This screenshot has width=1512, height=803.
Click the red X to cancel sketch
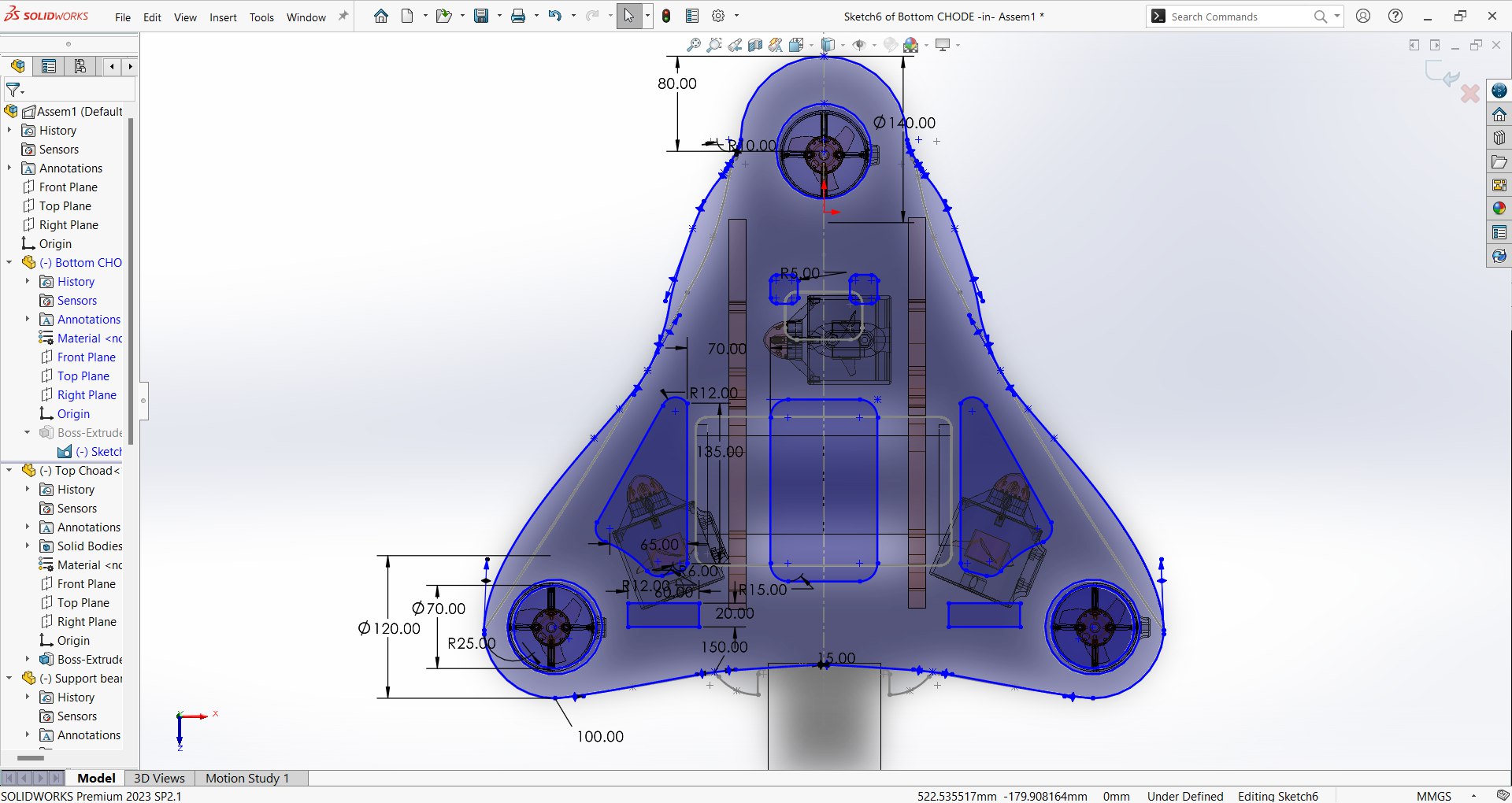(1469, 94)
